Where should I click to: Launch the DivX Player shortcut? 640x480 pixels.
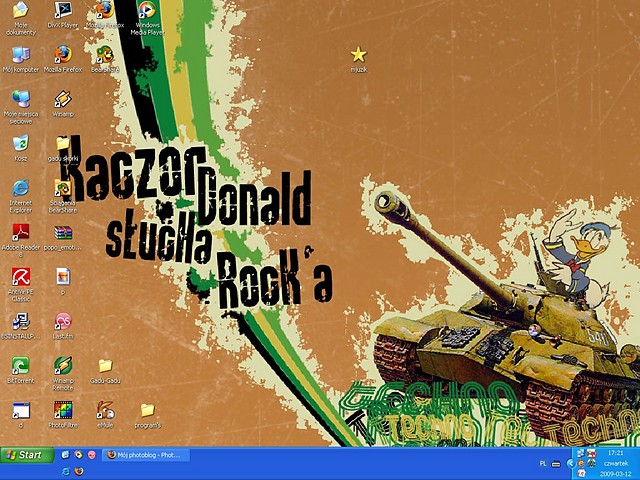click(x=63, y=15)
